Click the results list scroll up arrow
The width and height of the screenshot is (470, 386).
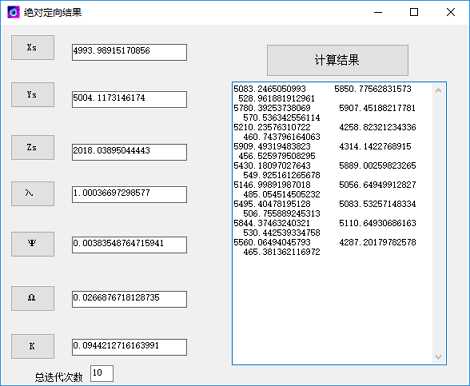click(438, 90)
